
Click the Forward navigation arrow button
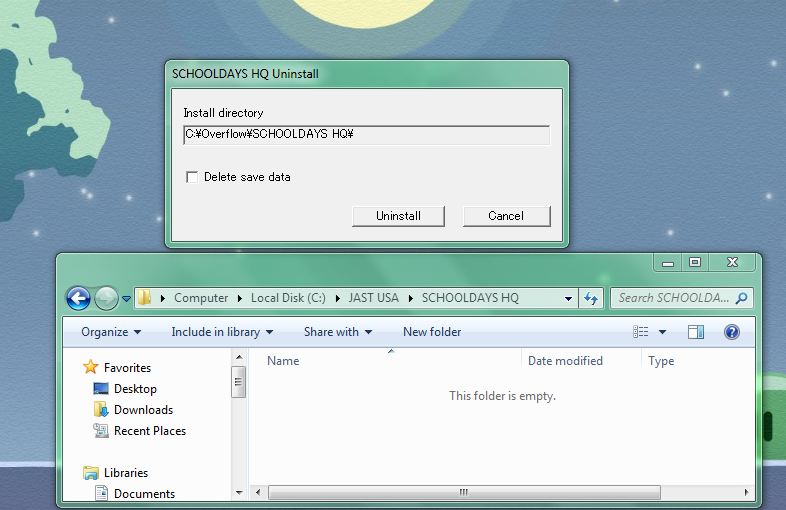[x=106, y=298]
